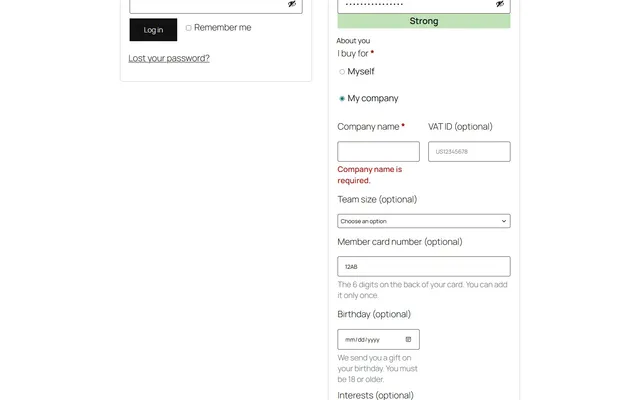Click the 'About you' heading text
The width and height of the screenshot is (640, 400).
[353, 41]
